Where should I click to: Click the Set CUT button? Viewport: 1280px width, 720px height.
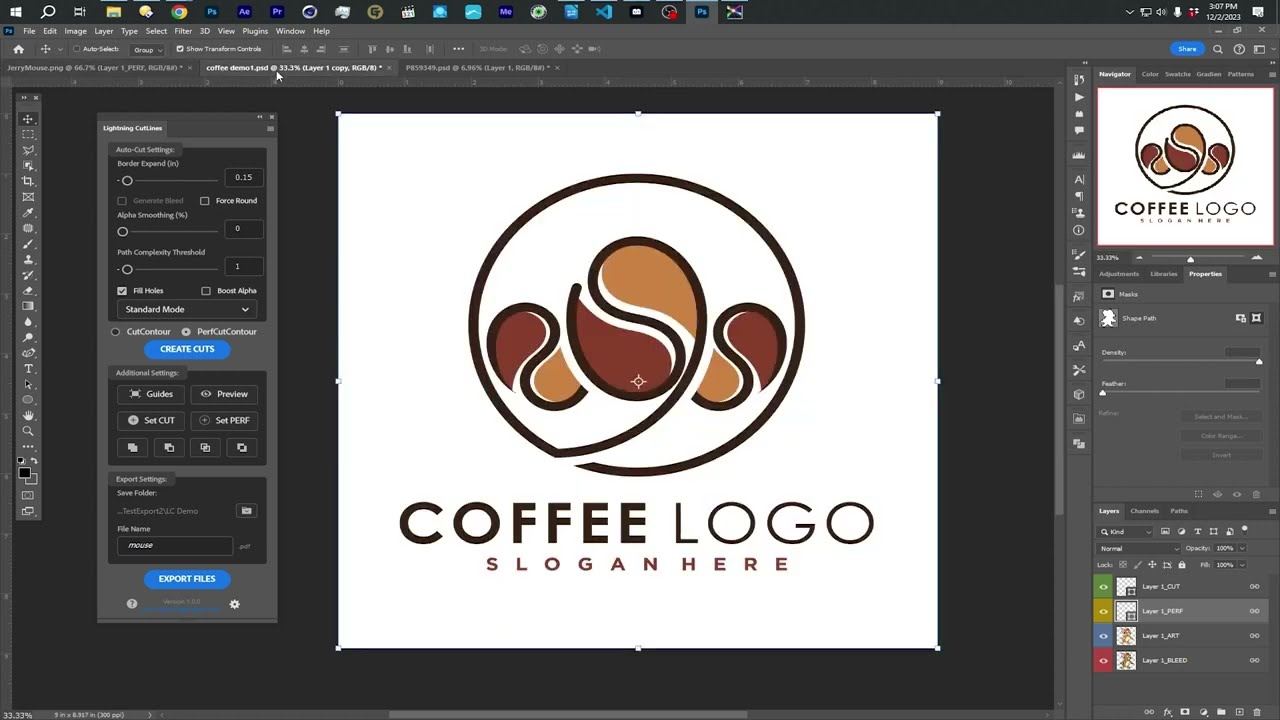(x=151, y=421)
